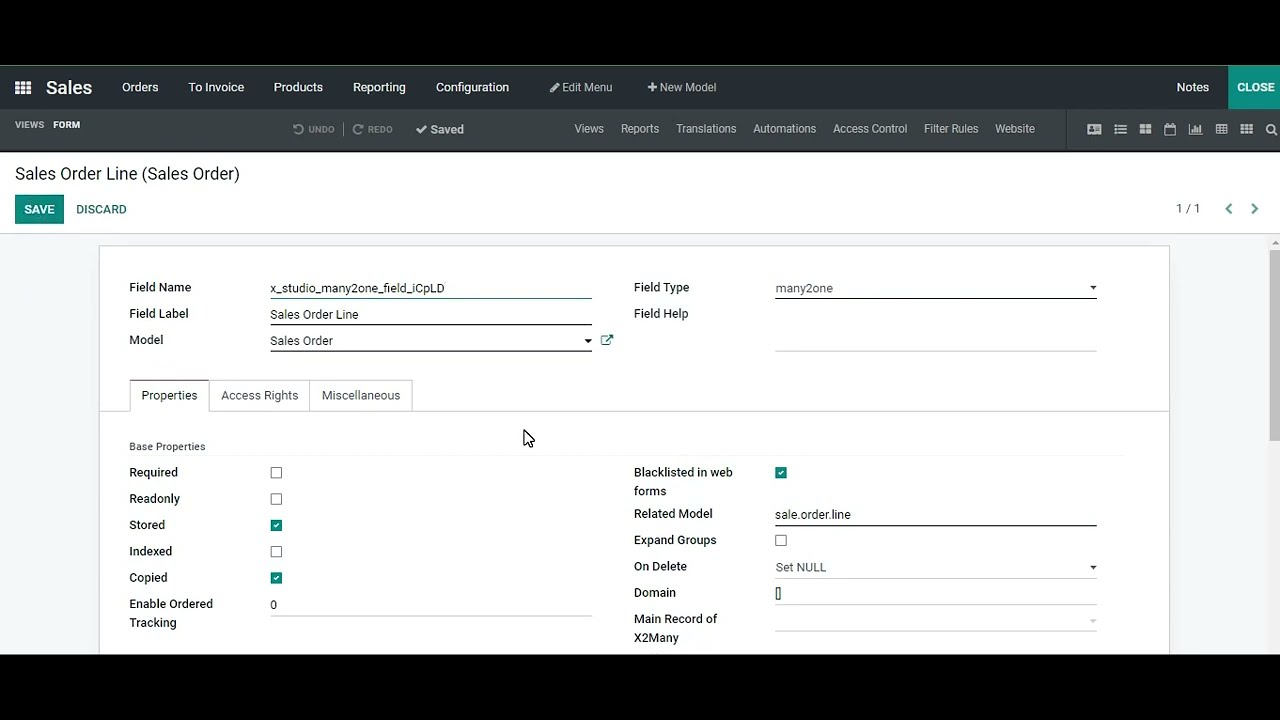This screenshot has width=1280, height=720.
Task: Open external link beside Model field
Action: click(x=607, y=340)
